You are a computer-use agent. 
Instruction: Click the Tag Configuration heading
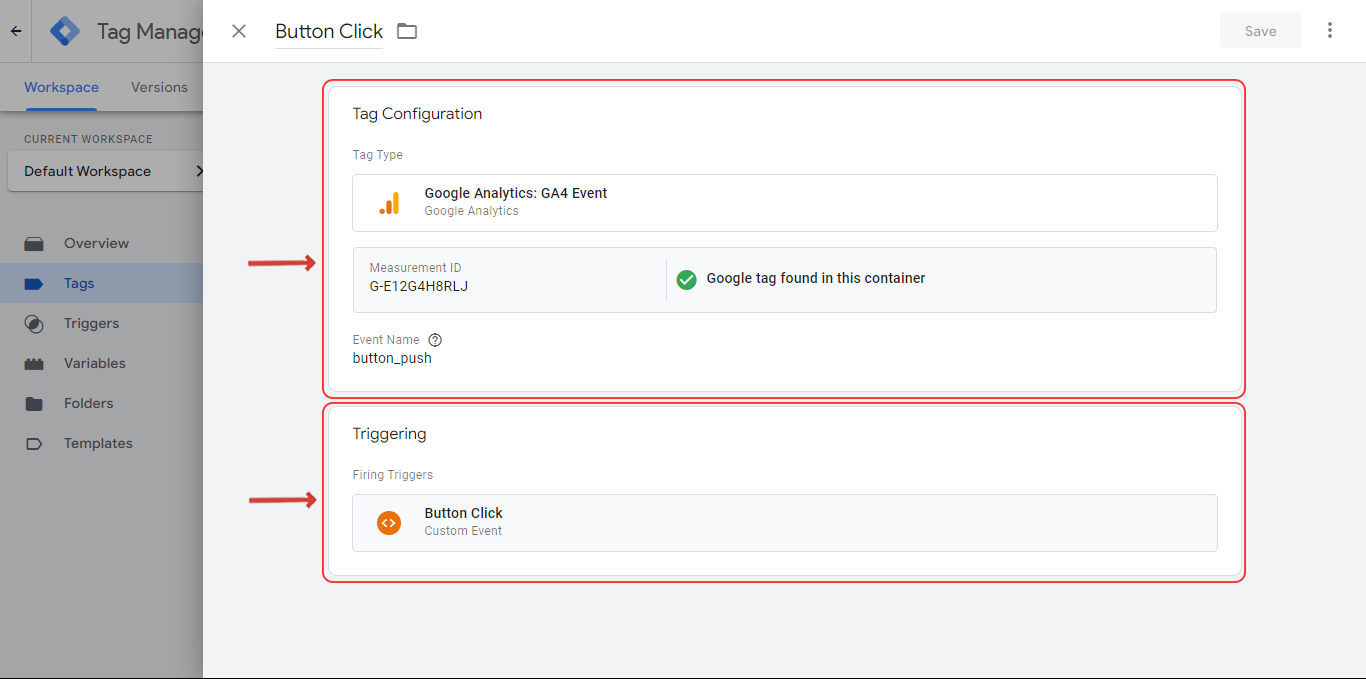pos(417,114)
